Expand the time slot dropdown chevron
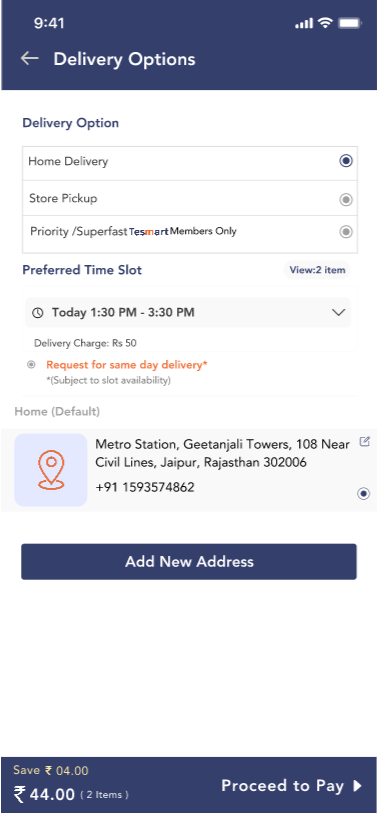This screenshot has width=377, height=813. click(339, 312)
